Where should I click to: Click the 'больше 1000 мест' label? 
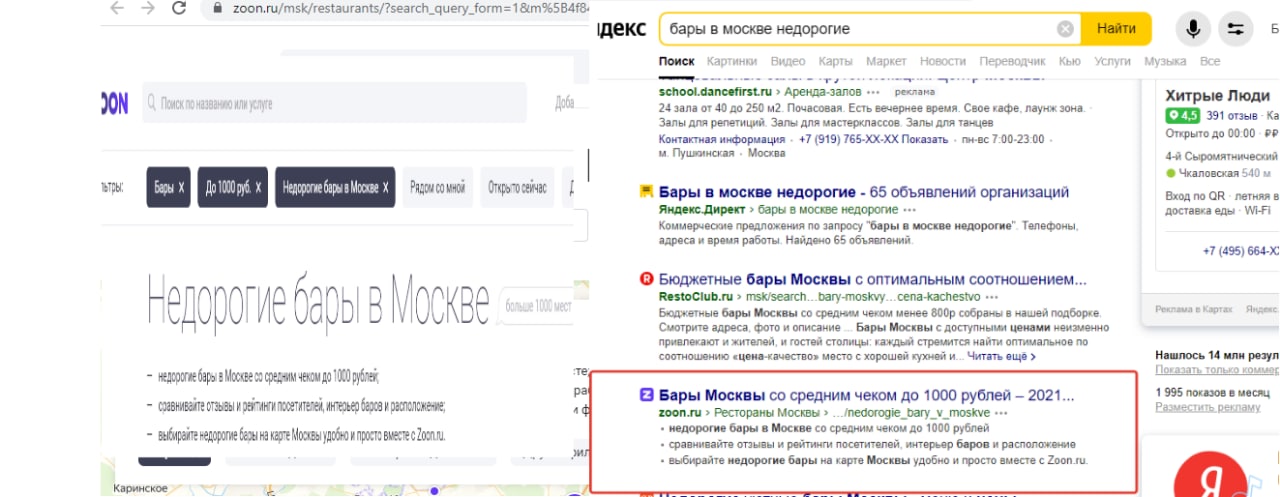(537, 305)
